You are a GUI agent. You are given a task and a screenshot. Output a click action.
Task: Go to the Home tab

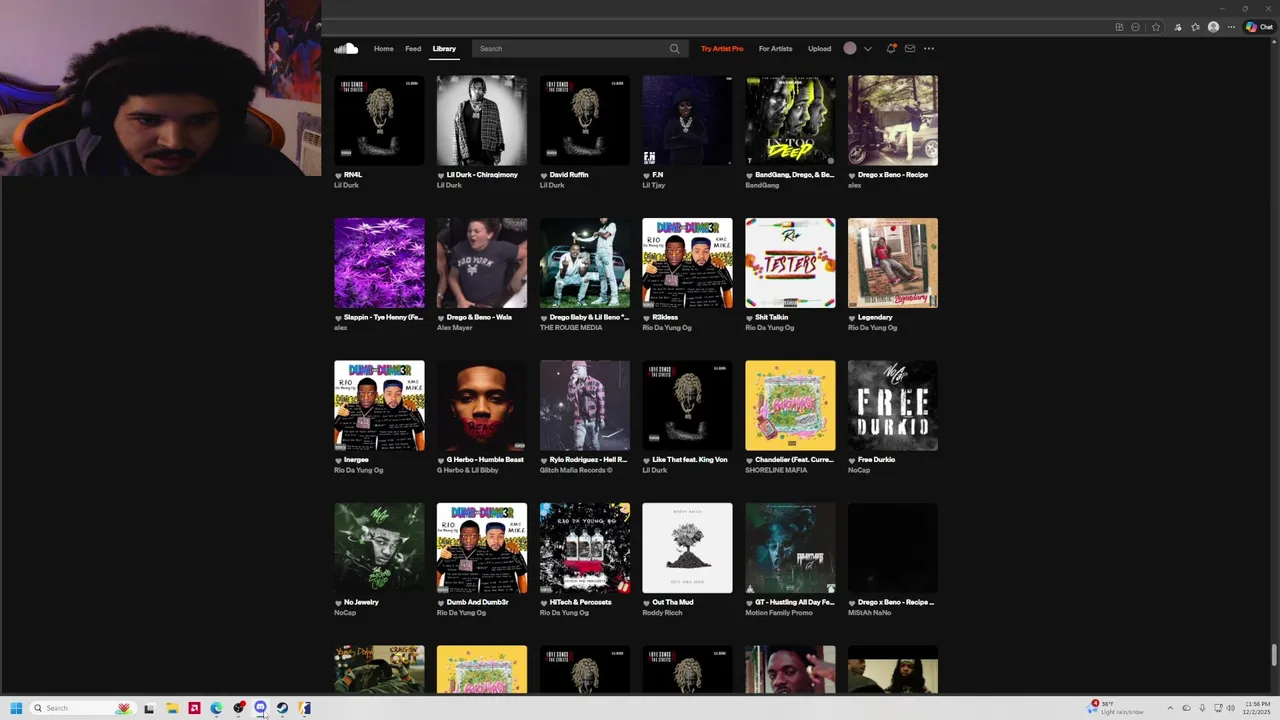coord(383,48)
